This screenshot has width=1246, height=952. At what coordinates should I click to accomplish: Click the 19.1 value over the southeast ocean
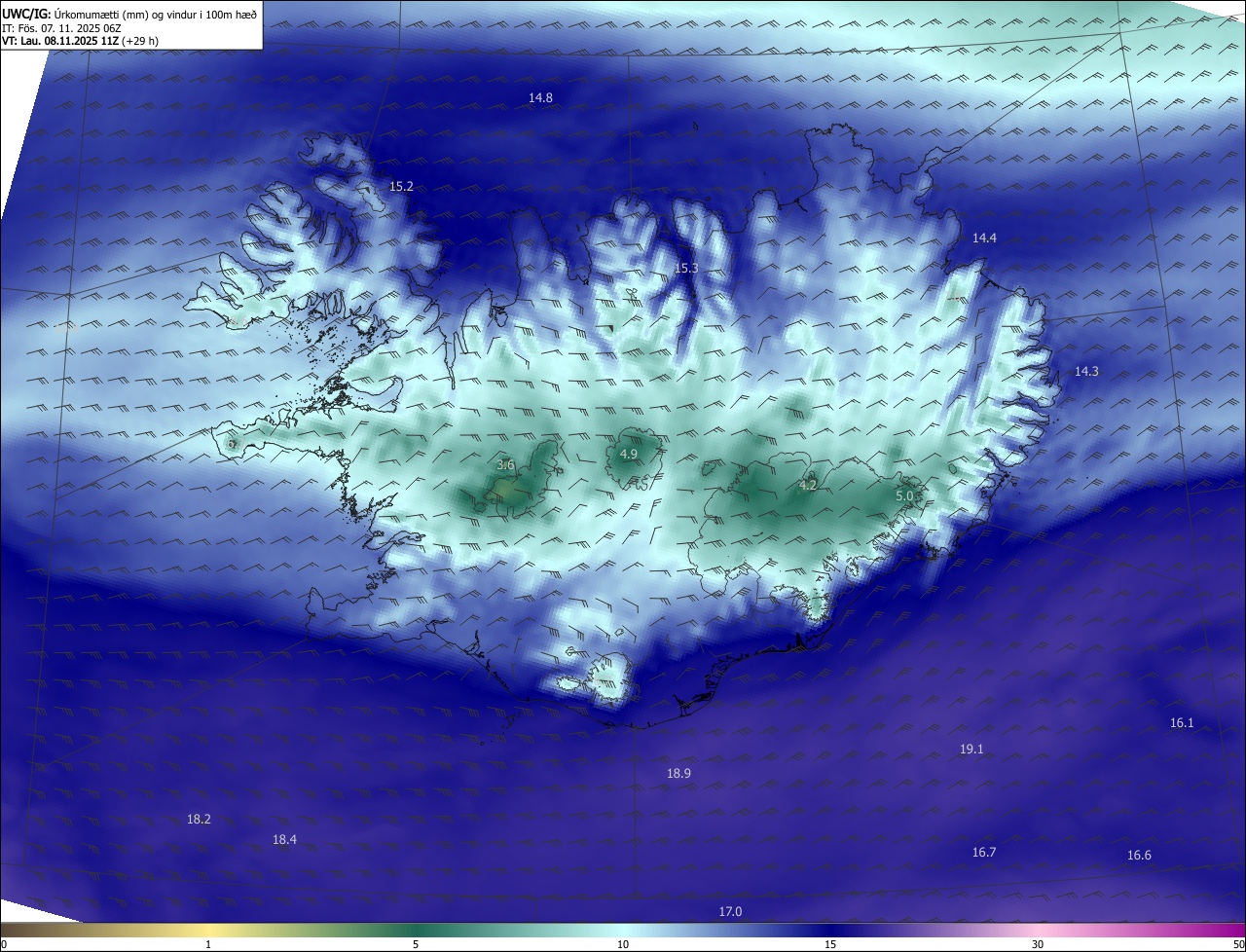coord(971,750)
